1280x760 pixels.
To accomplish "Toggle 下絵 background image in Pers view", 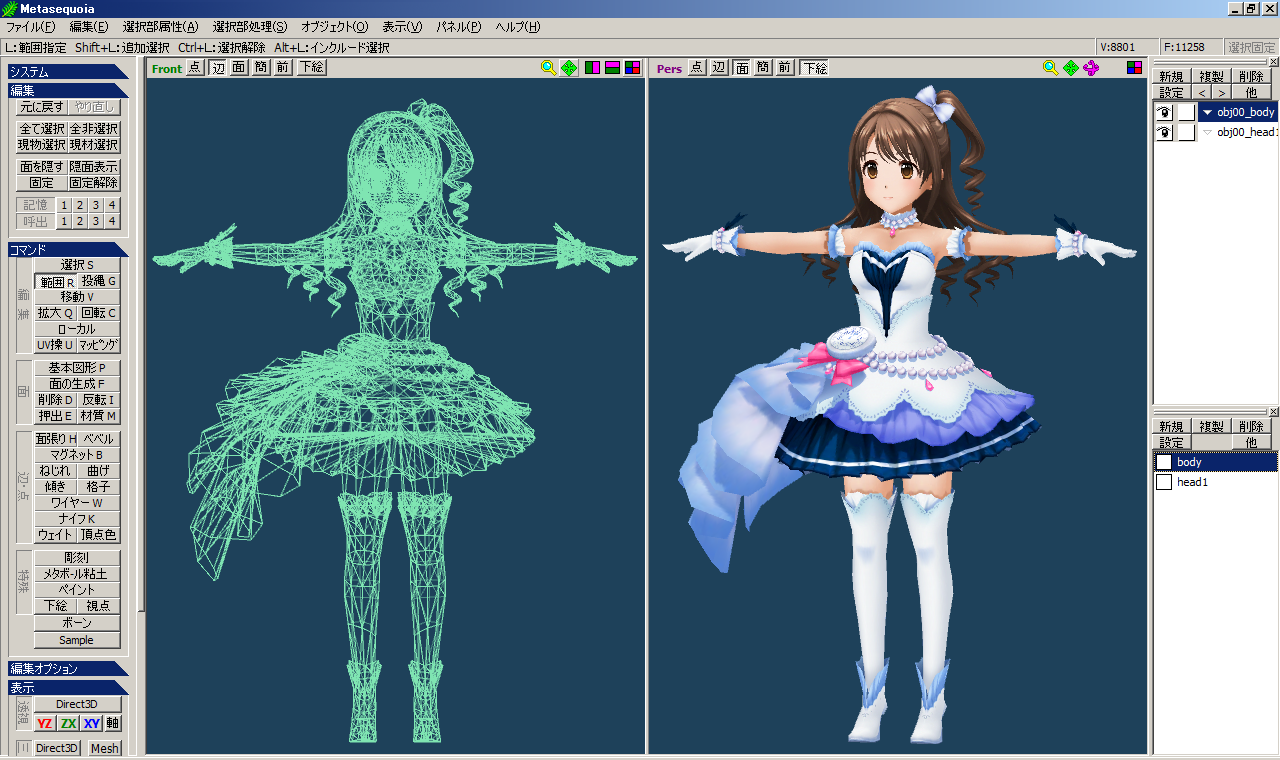I will 814,68.
